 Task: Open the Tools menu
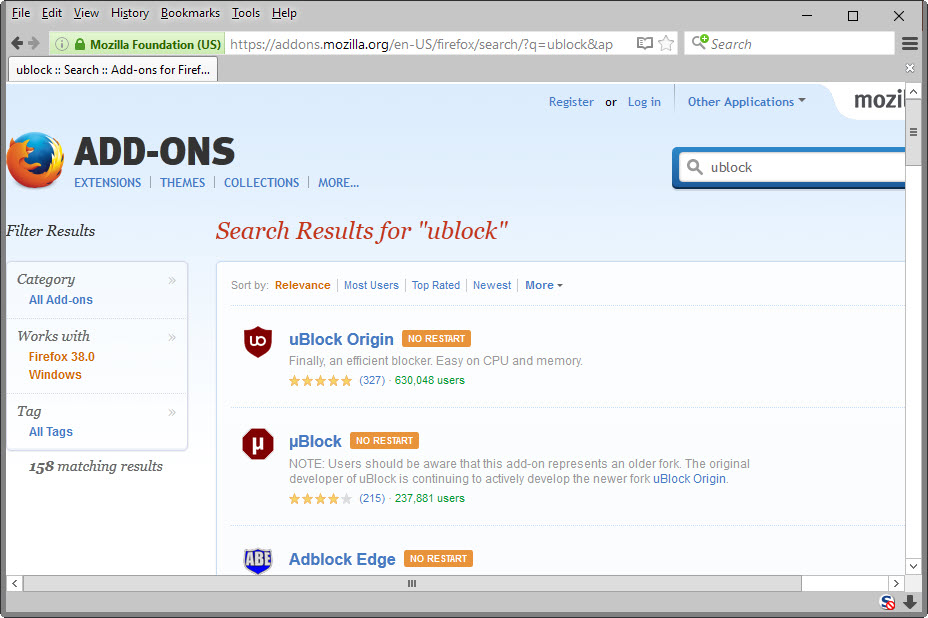(x=246, y=13)
